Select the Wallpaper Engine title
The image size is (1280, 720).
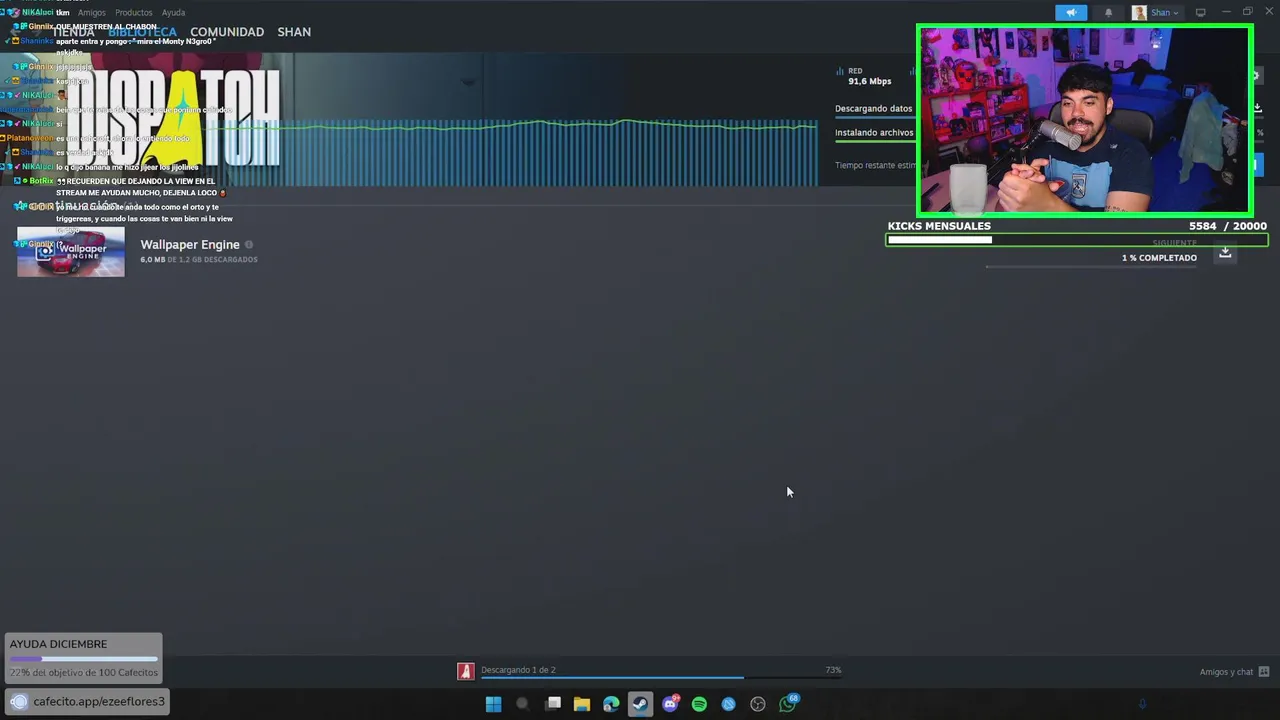tap(190, 245)
